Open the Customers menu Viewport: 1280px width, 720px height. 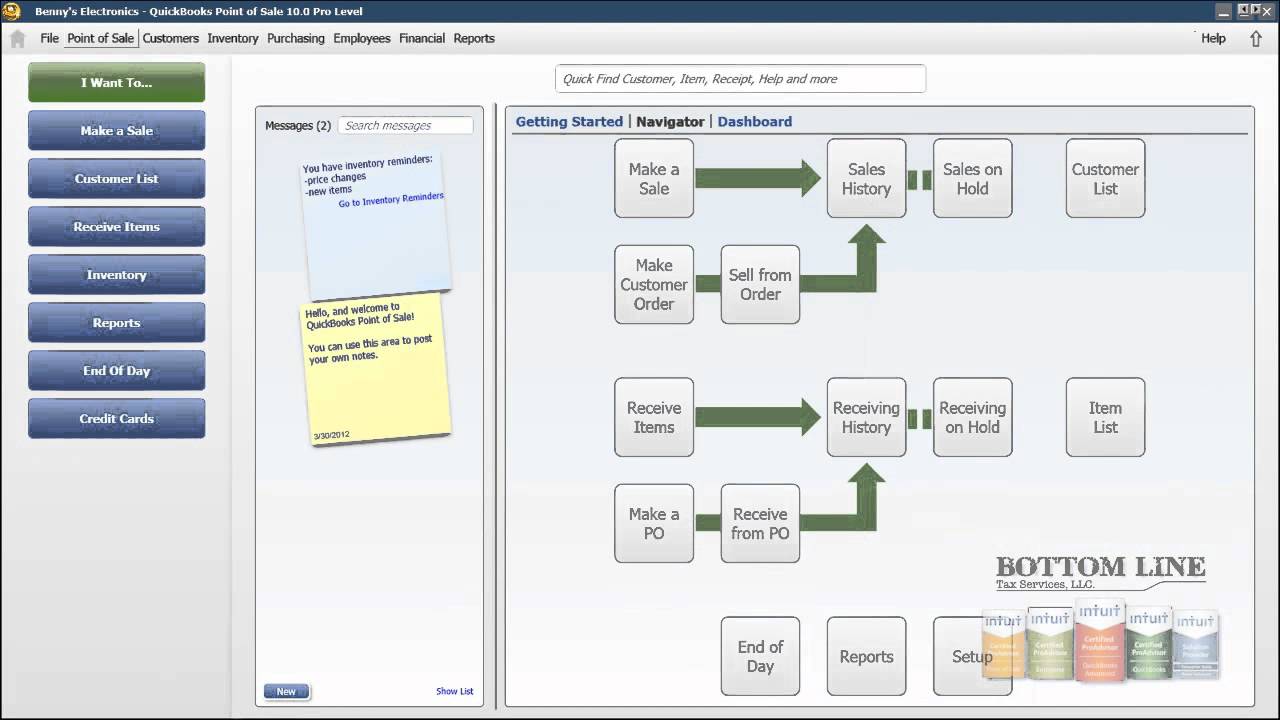click(171, 38)
